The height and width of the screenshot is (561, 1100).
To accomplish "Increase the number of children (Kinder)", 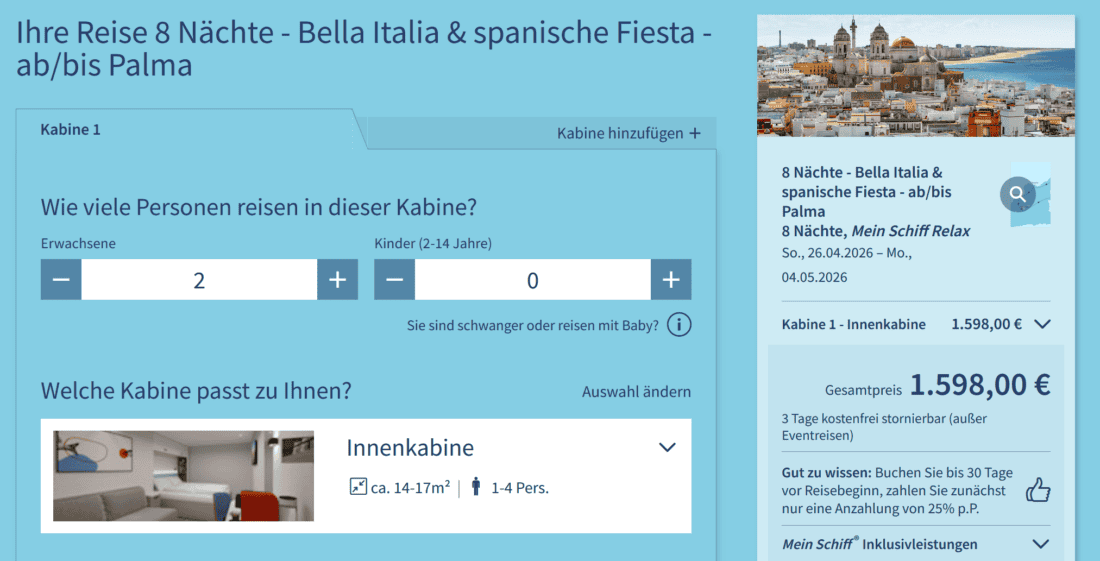I will [x=670, y=280].
